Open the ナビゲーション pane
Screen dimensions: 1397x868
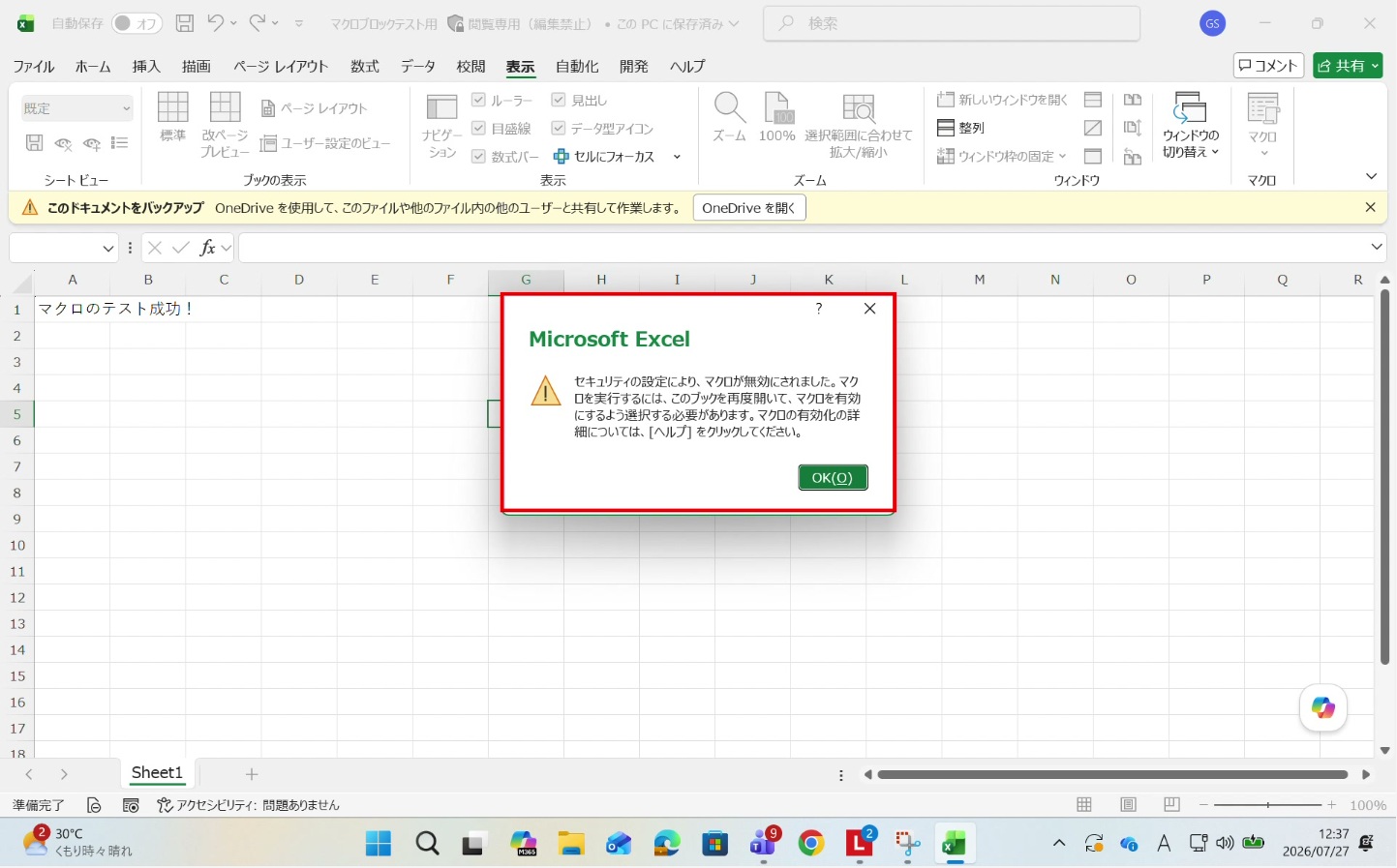tap(441, 126)
